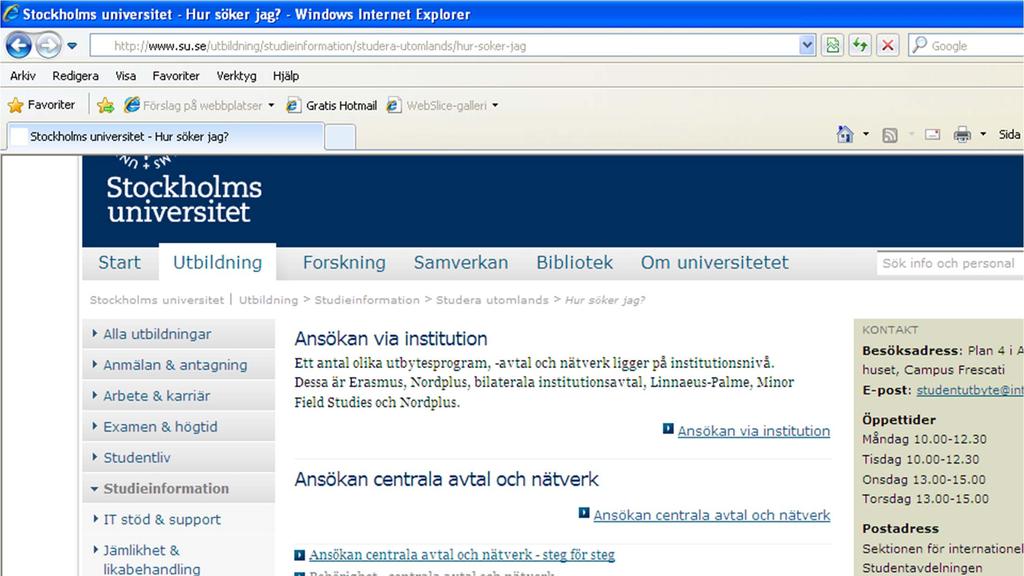The image size is (1024, 576).
Task: Open the Bibliotek navigation tab
Action: tap(575, 263)
